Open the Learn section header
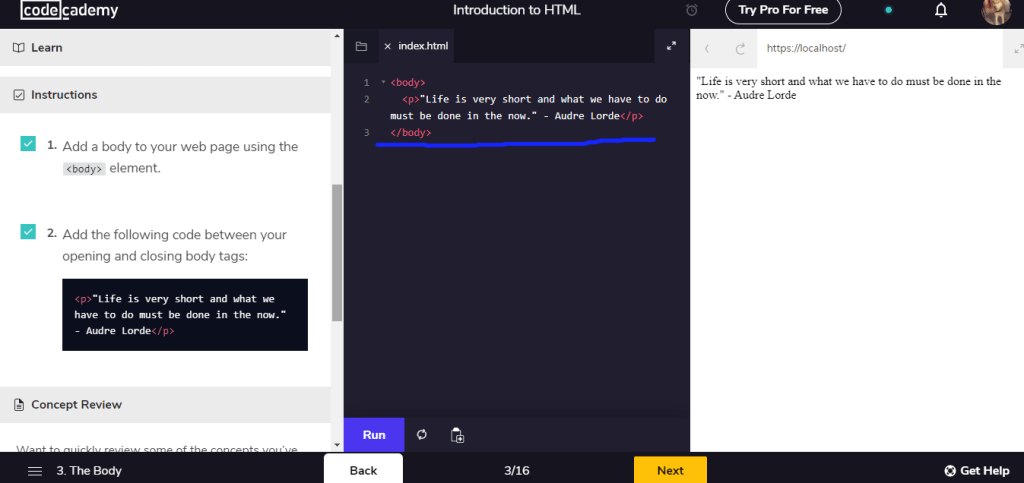The width and height of the screenshot is (1024, 483). point(46,47)
